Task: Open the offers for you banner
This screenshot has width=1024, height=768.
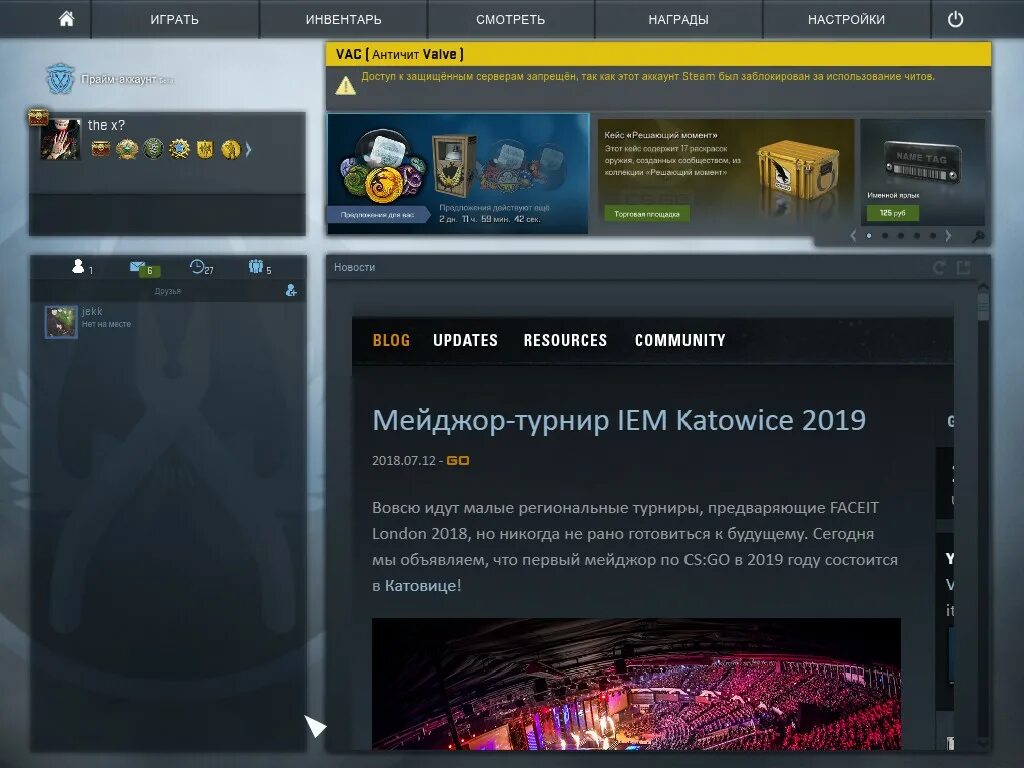Action: (x=458, y=173)
